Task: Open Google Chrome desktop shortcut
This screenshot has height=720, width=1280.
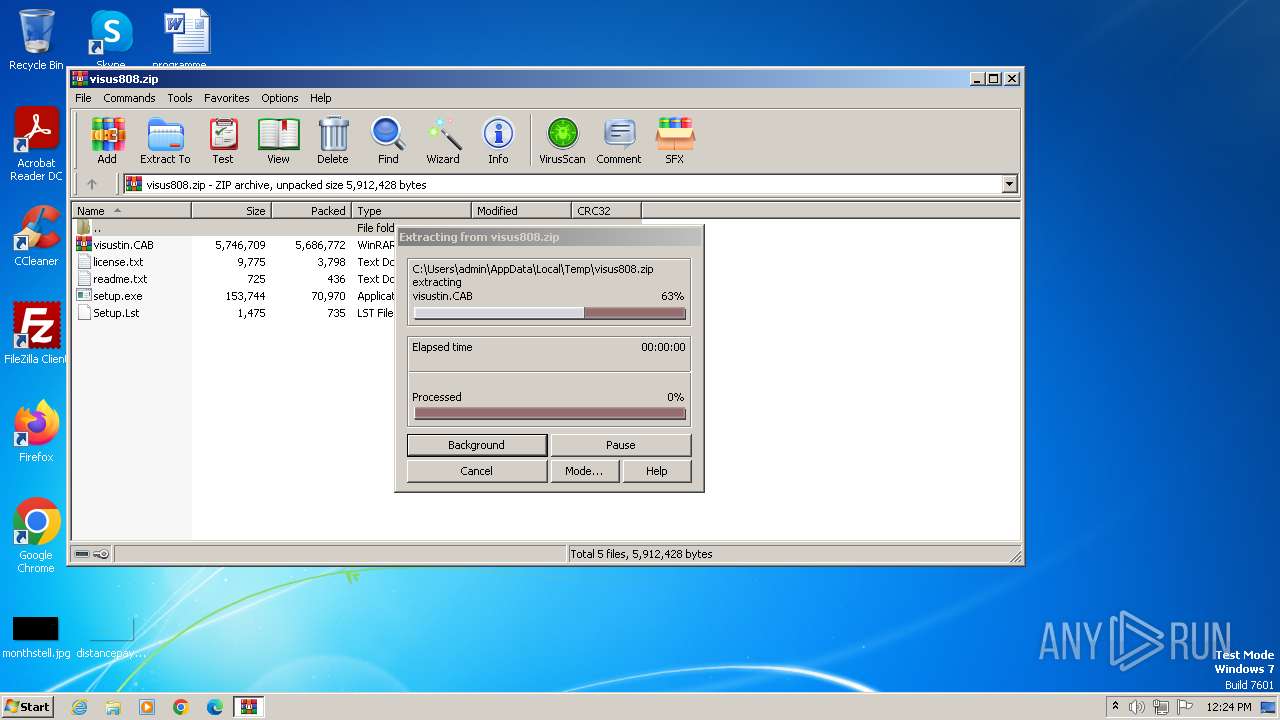Action: [36, 536]
